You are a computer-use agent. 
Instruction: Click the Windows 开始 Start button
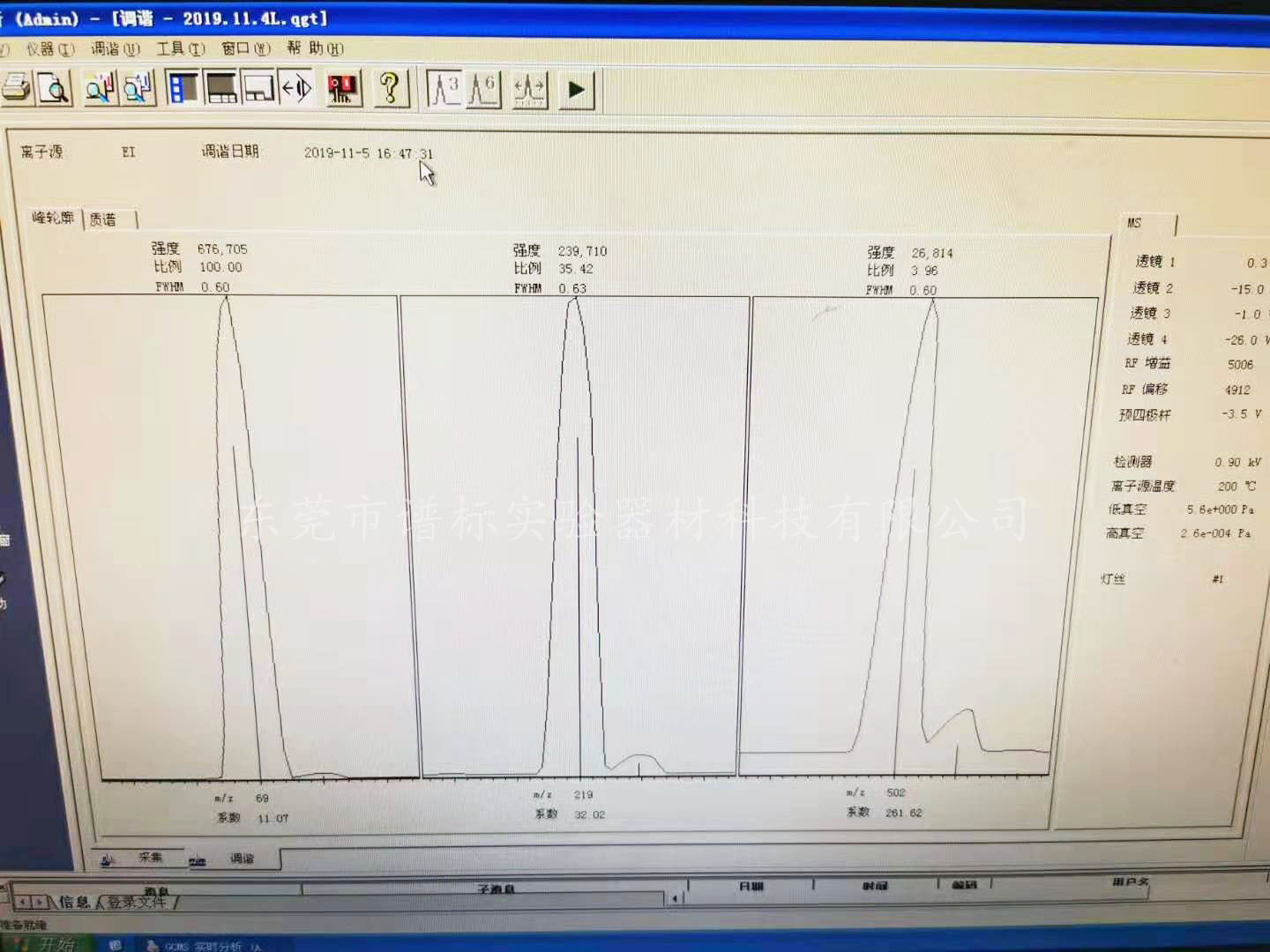coord(49,944)
